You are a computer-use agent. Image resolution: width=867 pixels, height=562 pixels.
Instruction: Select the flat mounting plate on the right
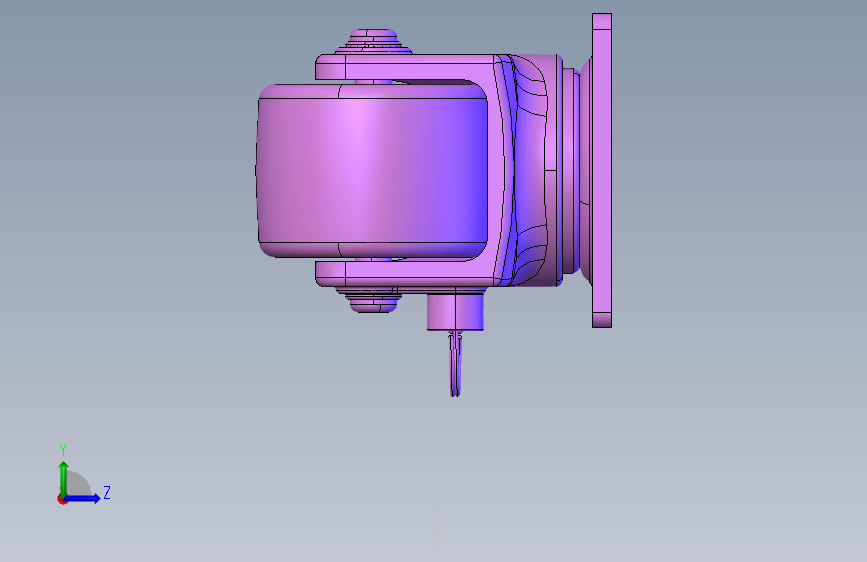[602, 170]
